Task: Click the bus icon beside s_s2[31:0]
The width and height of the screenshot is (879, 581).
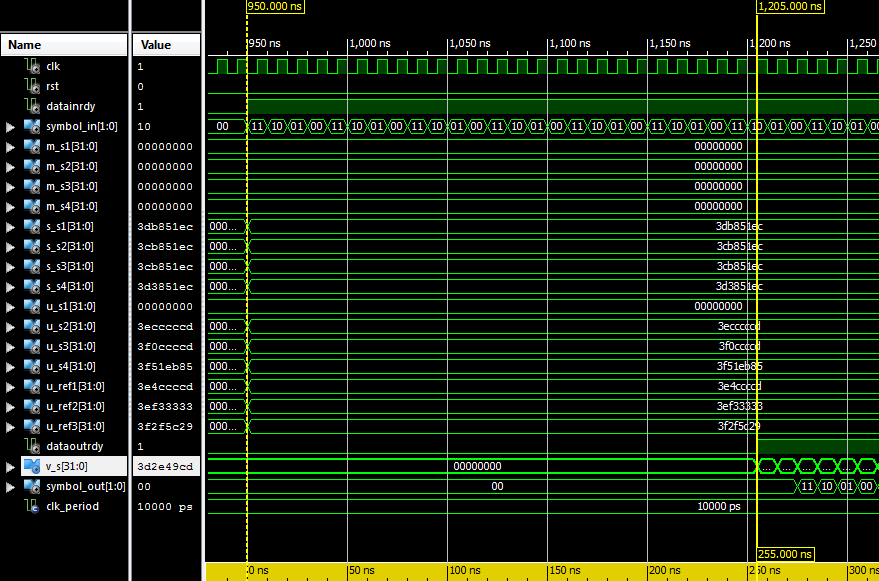Action: (x=33, y=247)
